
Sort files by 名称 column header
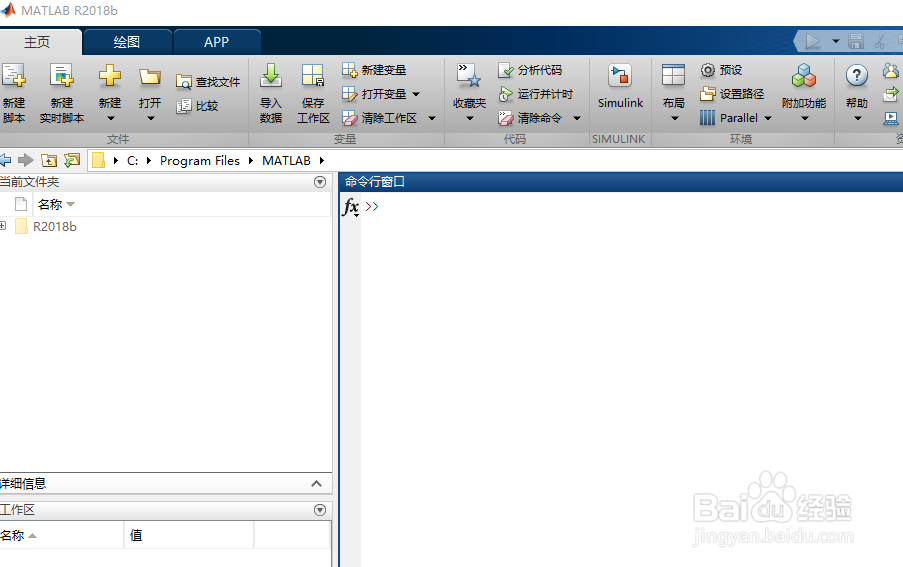pos(50,204)
